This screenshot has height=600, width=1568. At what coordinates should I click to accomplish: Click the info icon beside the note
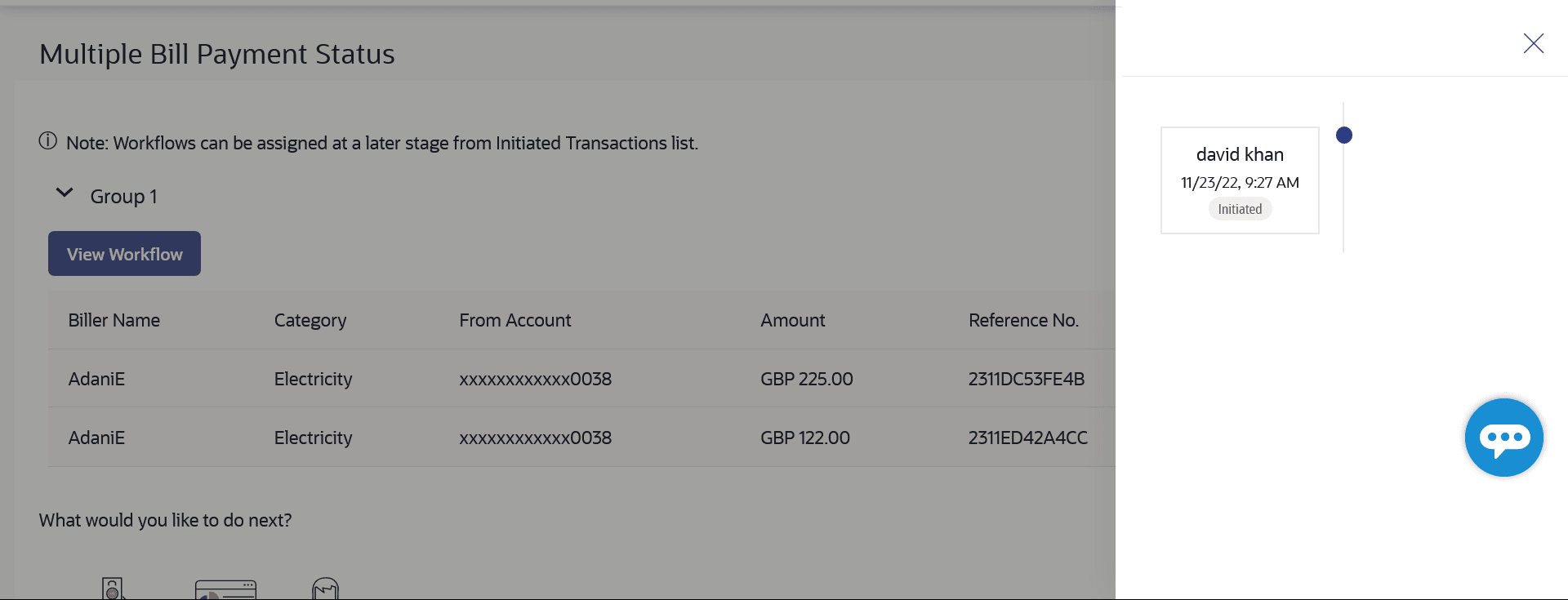(48, 141)
